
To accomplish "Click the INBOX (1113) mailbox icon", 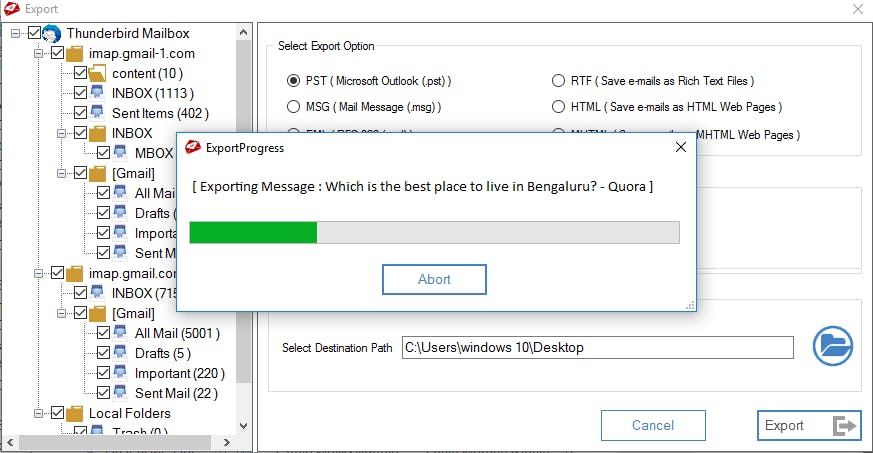I will click(x=97, y=92).
